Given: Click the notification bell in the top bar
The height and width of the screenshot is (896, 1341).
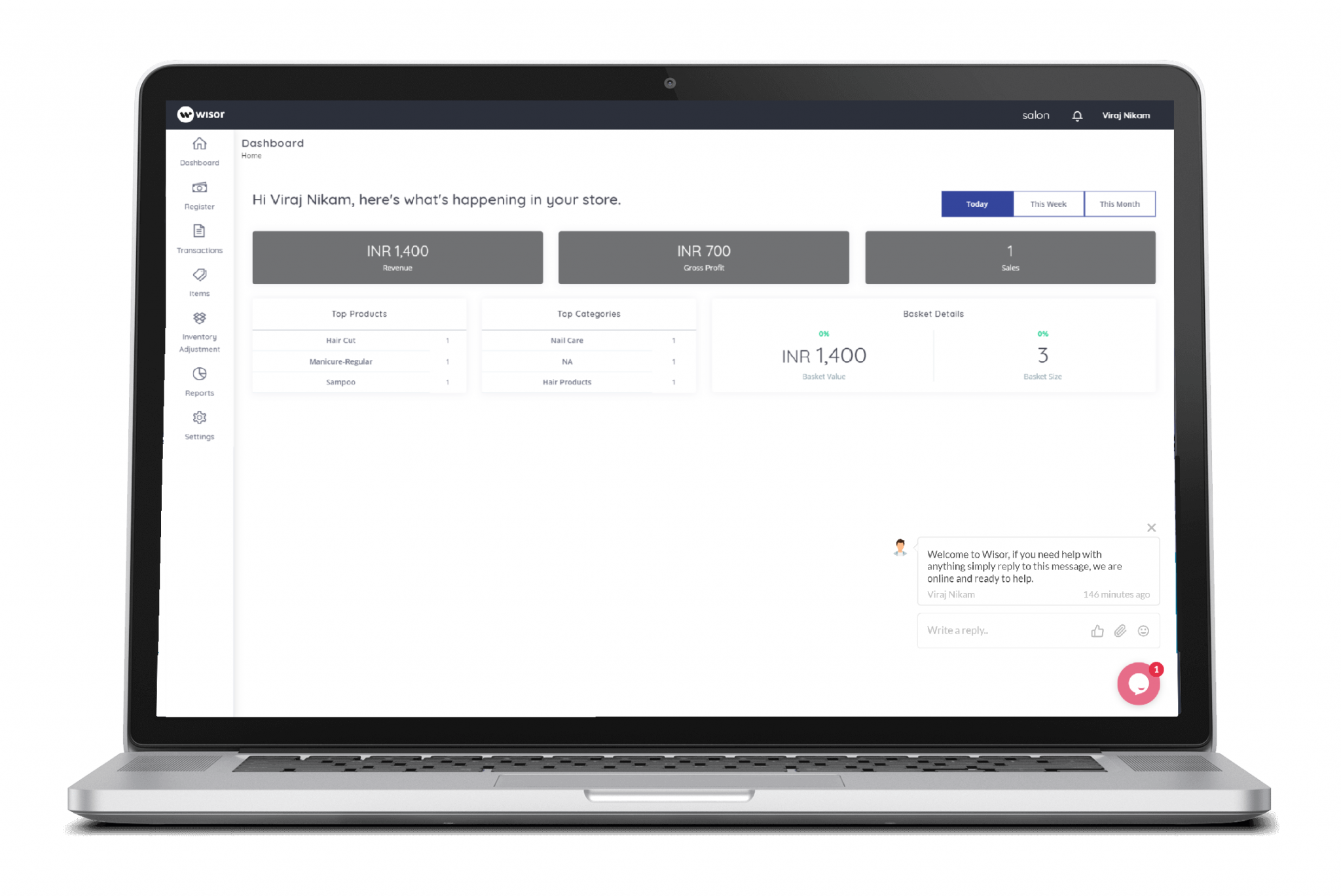Looking at the screenshot, I should tap(1076, 115).
